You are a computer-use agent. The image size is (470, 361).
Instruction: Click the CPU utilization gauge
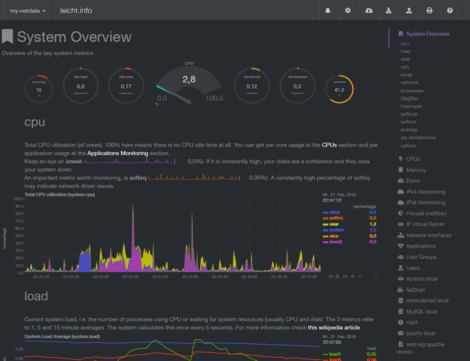pos(189,83)
